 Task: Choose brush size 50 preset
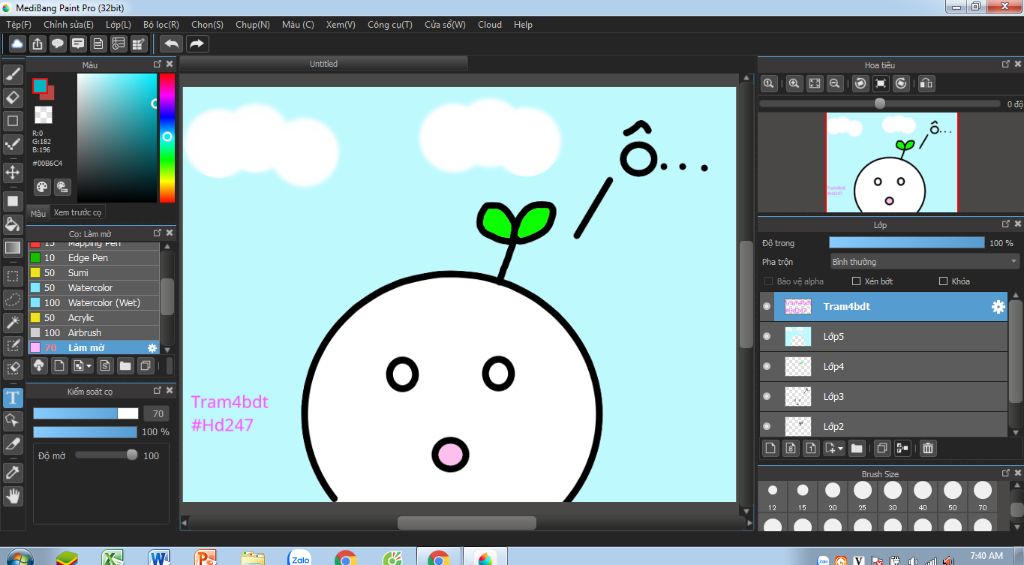[952, 496]
